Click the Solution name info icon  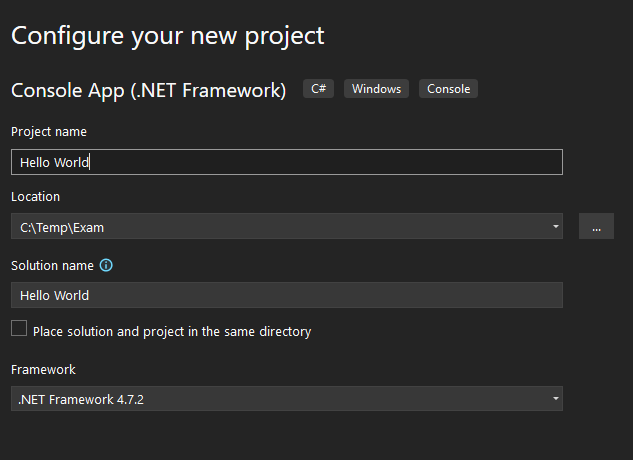coord(106,266)
